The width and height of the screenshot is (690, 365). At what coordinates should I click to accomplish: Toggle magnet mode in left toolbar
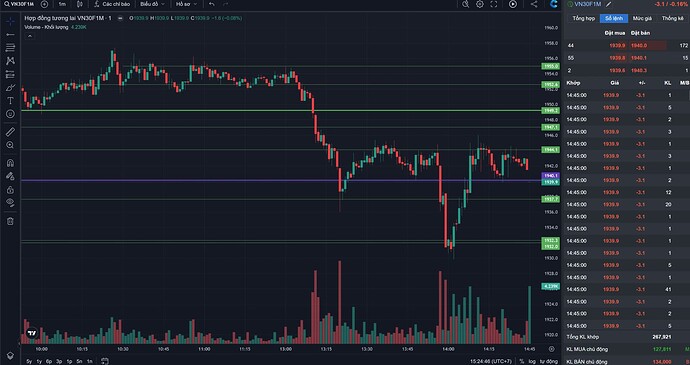(10, 163)
